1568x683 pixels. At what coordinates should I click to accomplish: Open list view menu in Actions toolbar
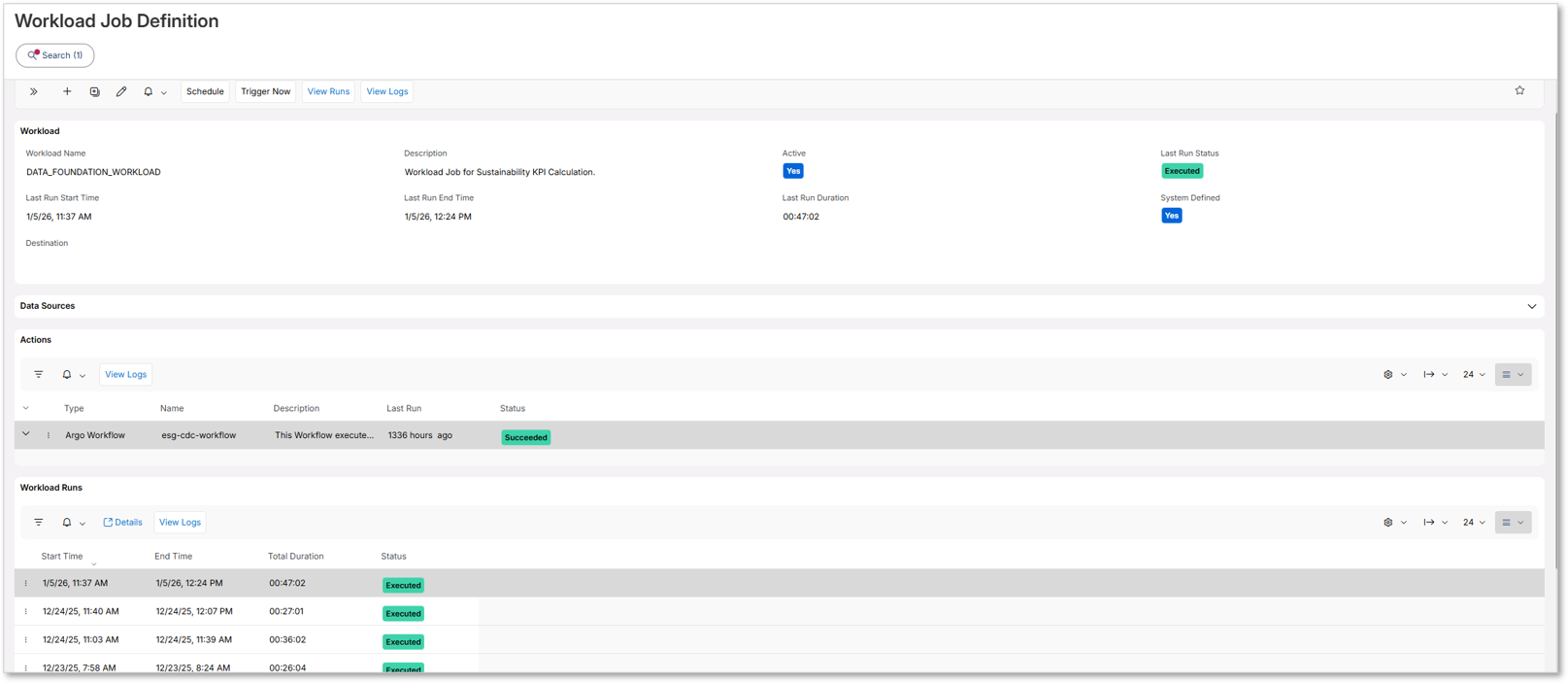coord(1513,374)
